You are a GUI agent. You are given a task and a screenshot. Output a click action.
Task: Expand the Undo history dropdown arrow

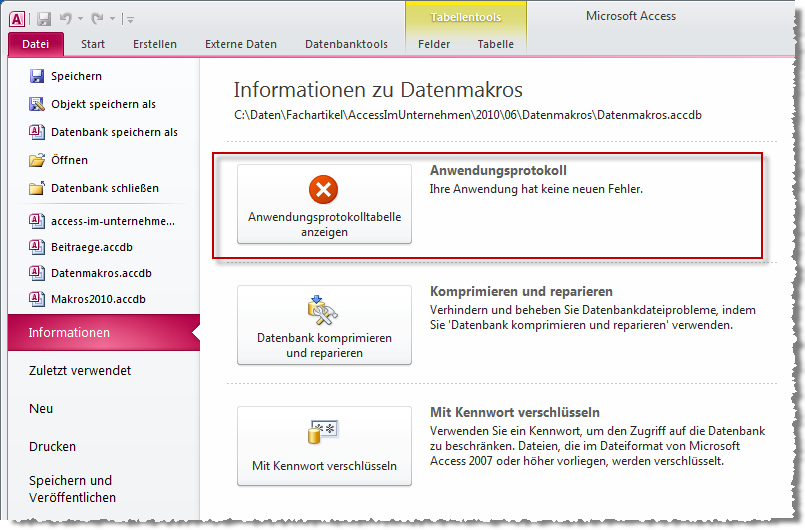(81, 18)
